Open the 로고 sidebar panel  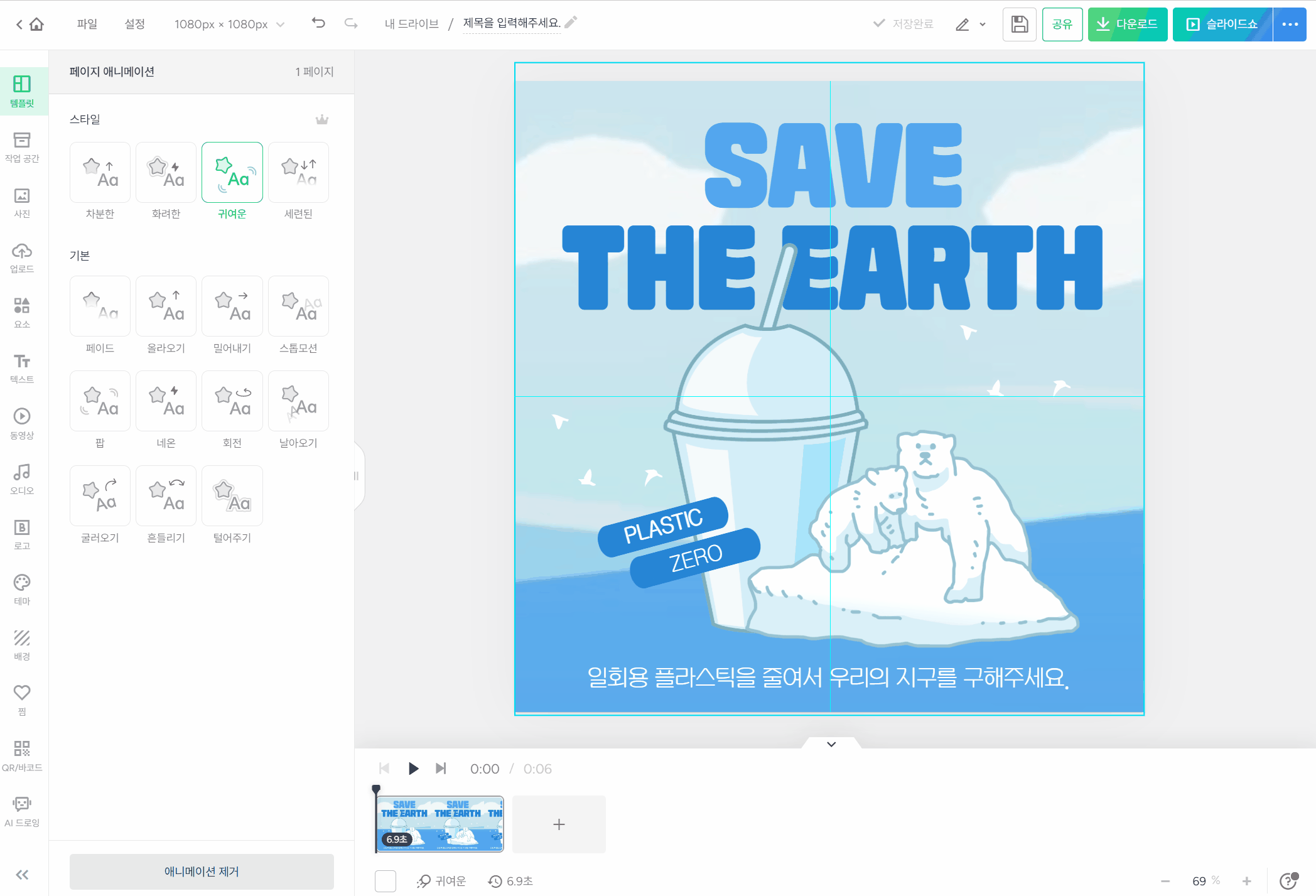[x=23, y=534]
